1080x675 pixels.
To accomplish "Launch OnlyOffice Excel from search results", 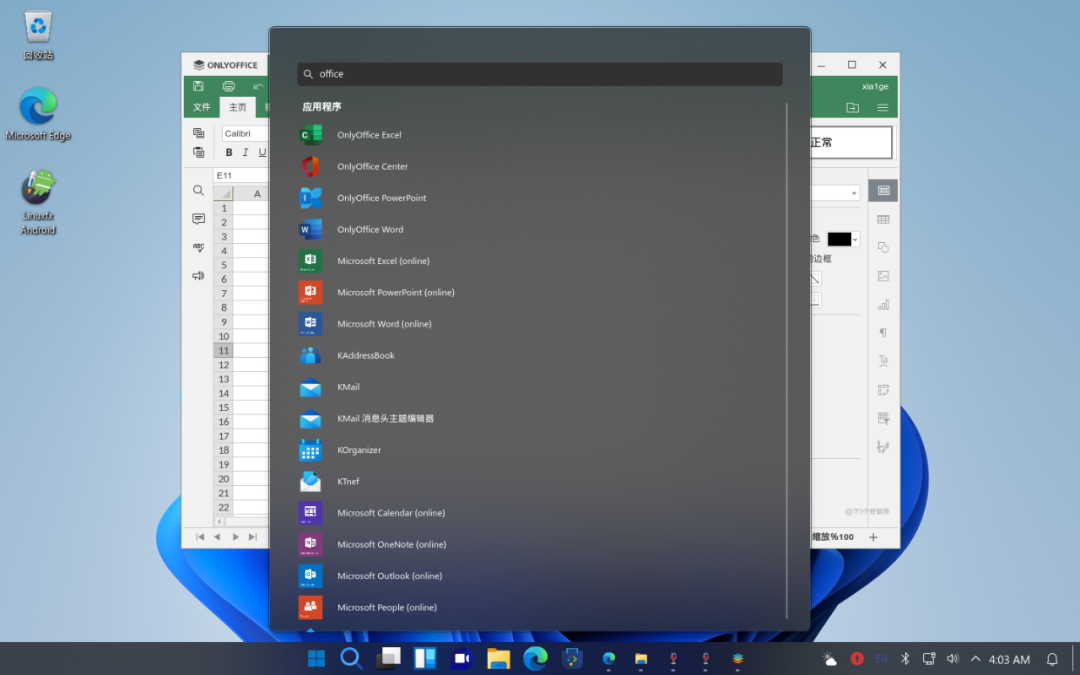I will coord(369,134).
